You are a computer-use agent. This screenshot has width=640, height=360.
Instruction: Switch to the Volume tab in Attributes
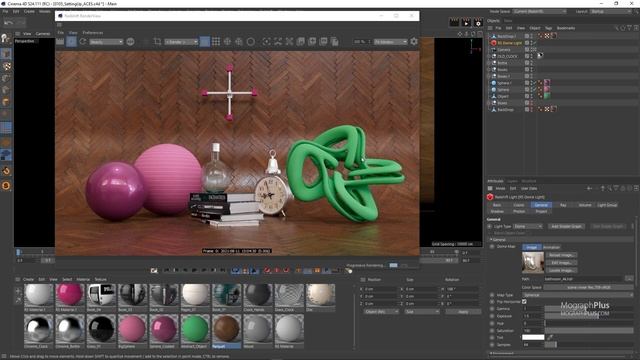(x=584, y=205)
